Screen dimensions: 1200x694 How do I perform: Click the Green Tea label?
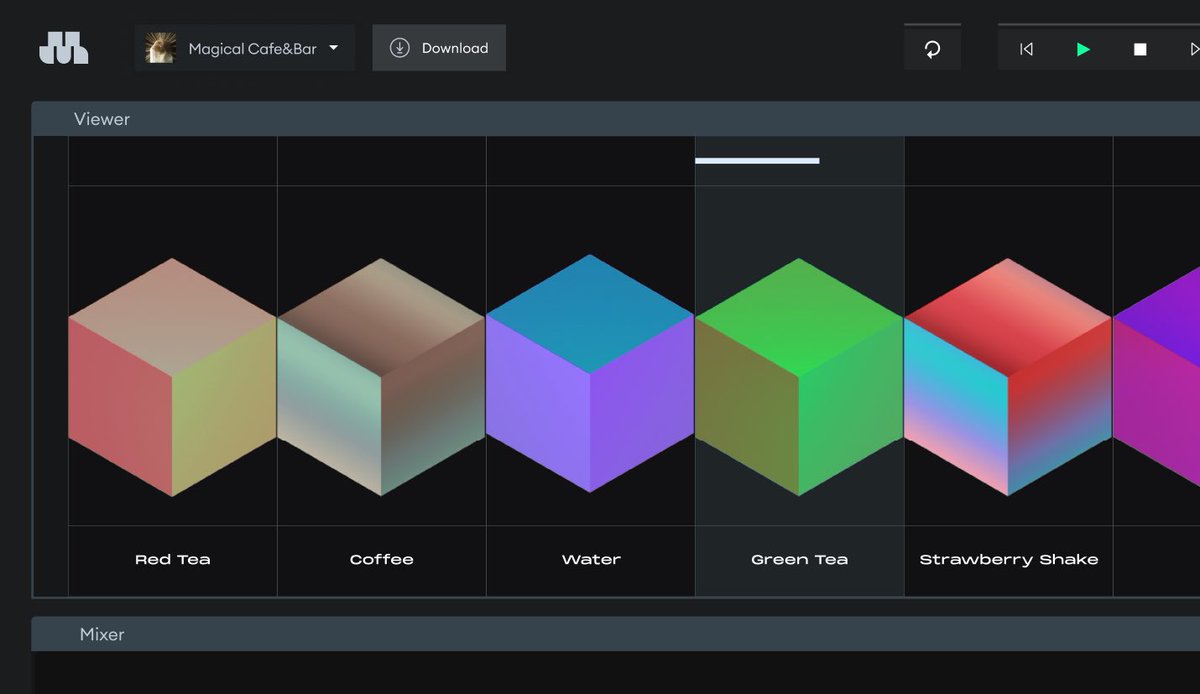click(x=799, y=560)
